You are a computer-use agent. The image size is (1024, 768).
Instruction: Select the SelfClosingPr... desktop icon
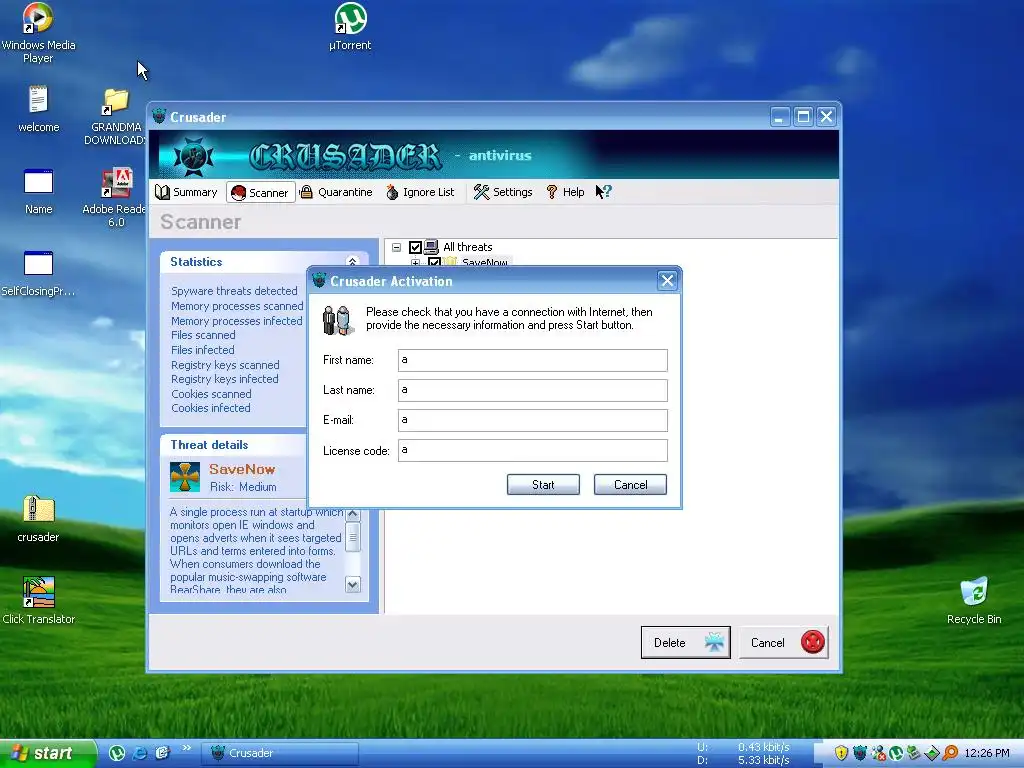(x=39, y=273)
